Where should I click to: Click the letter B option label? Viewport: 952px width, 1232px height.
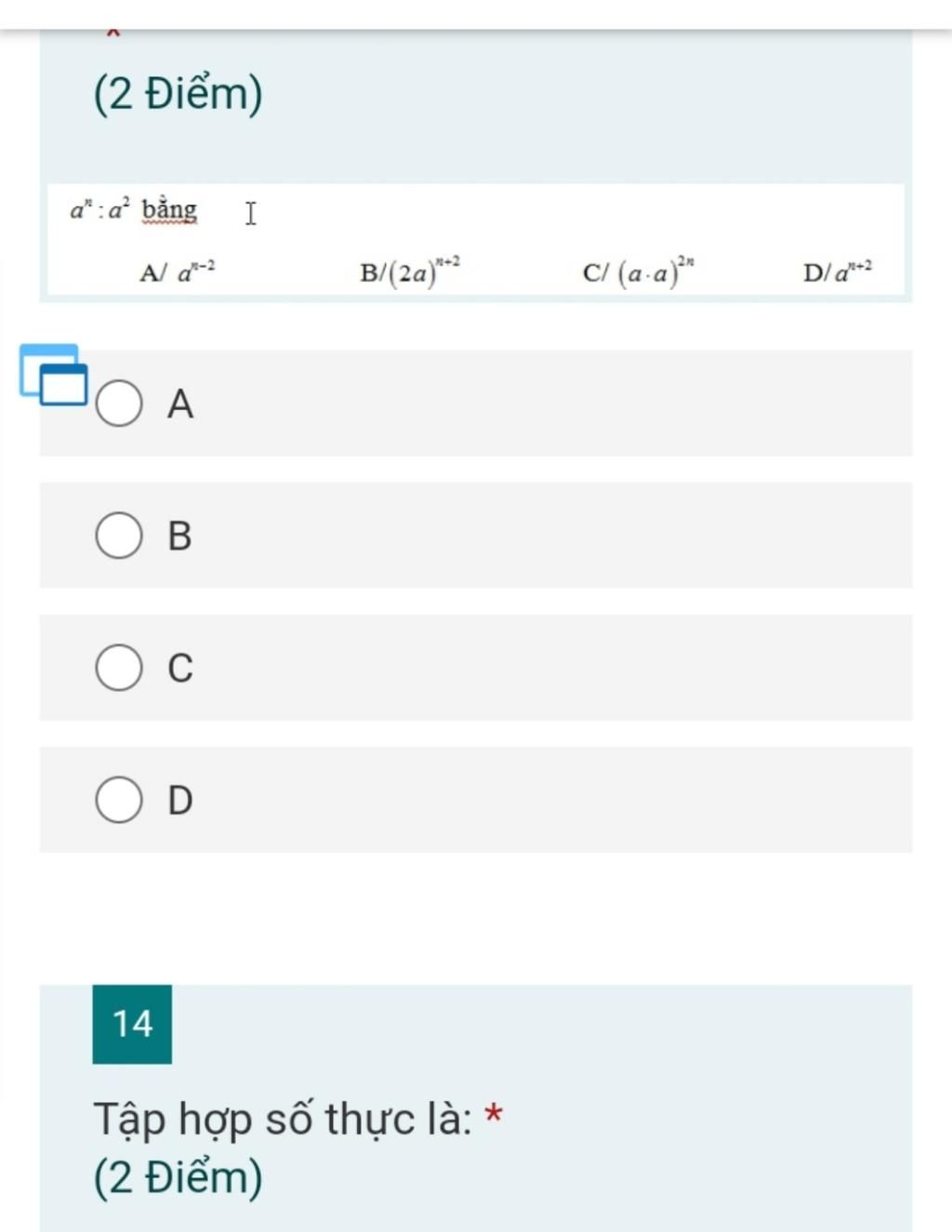180,536
